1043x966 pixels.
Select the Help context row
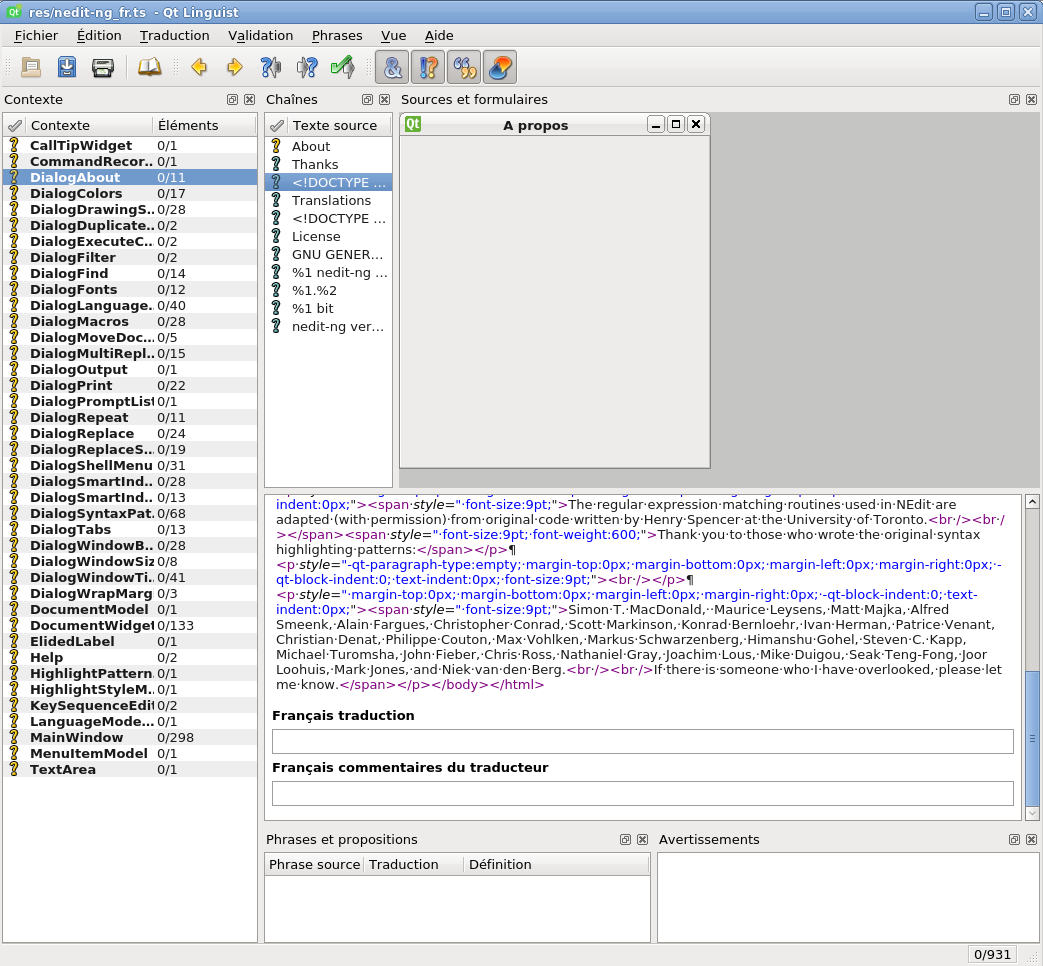[130, 657]
